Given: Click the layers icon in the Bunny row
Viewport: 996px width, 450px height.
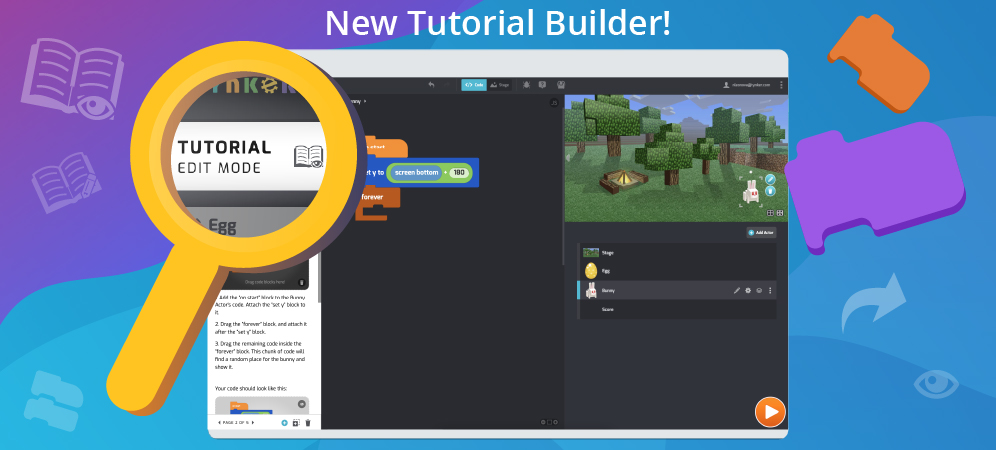Looking at the screenshot, I should [x=758, y=290].
